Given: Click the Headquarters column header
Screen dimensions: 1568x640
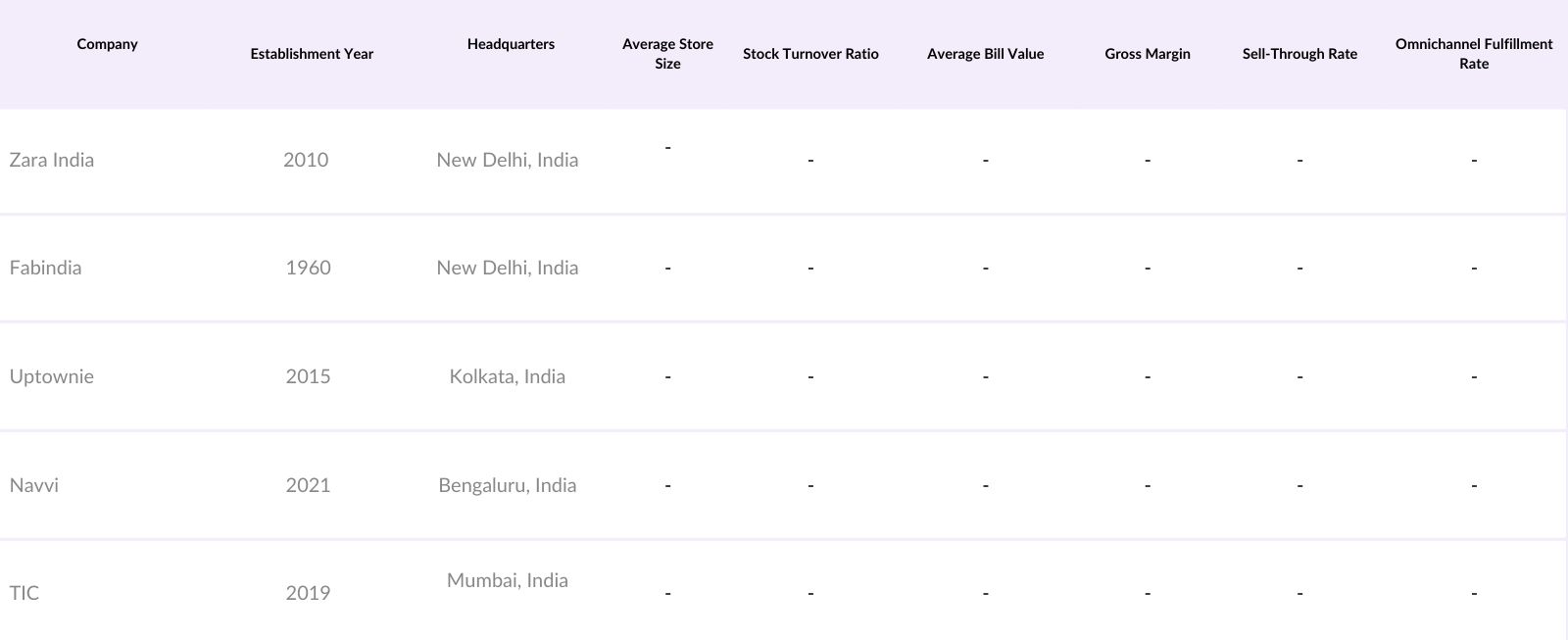Looking at the screenshot, I should click(x=511, y=44).
